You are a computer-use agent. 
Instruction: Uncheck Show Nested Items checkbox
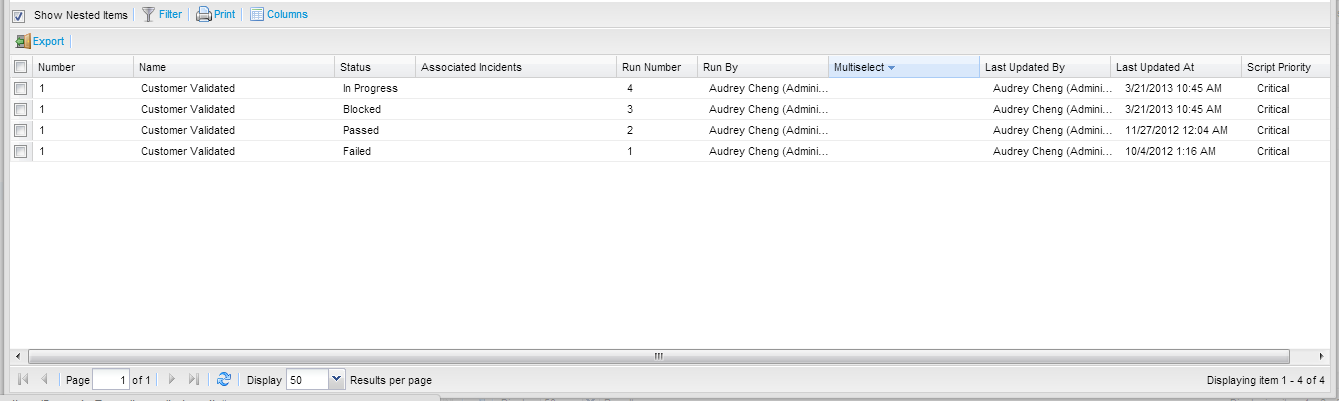pos(19,15)
